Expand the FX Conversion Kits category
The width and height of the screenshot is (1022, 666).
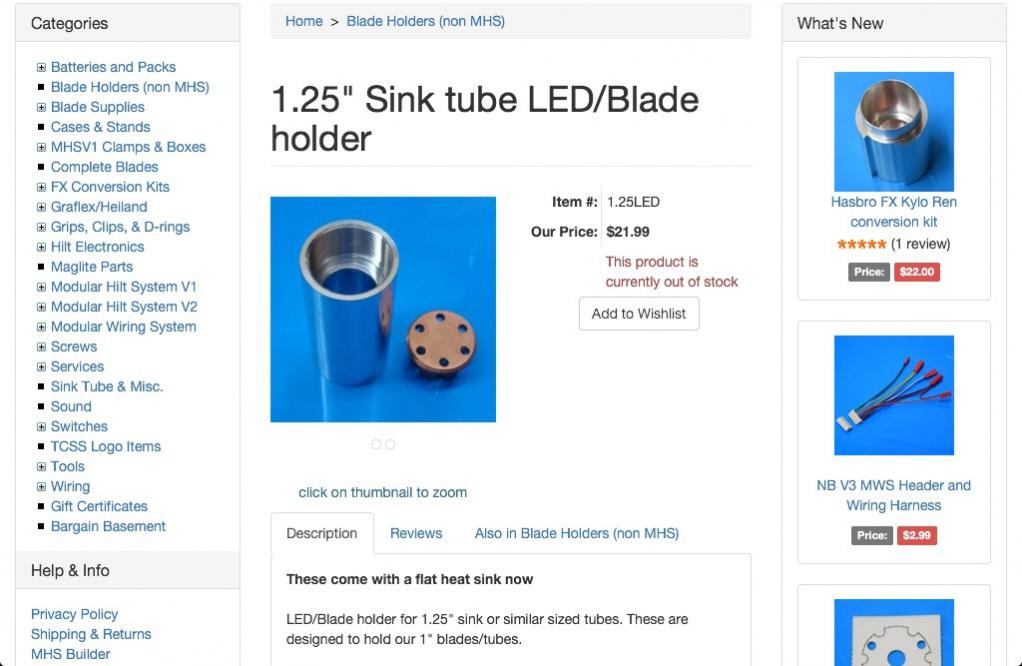pyautogui.click(x=41, y=188)
